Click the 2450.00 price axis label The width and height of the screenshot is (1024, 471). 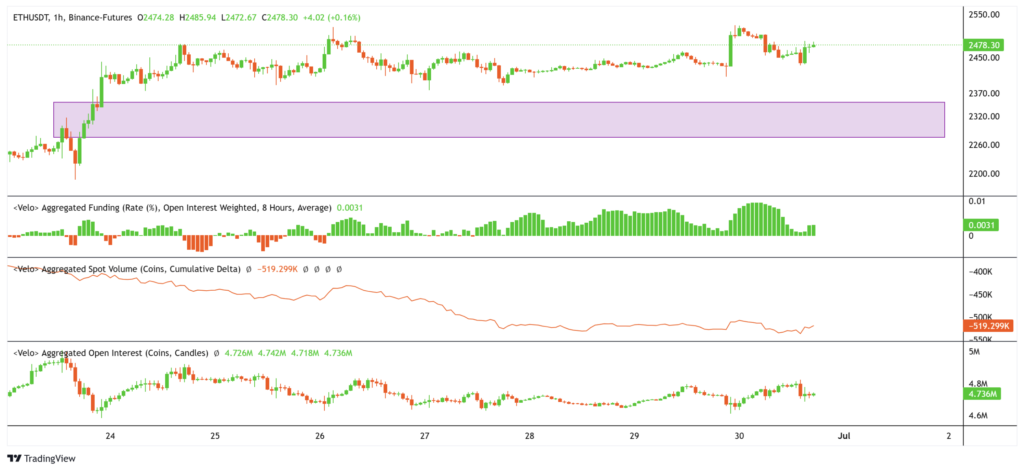(984, 57)
